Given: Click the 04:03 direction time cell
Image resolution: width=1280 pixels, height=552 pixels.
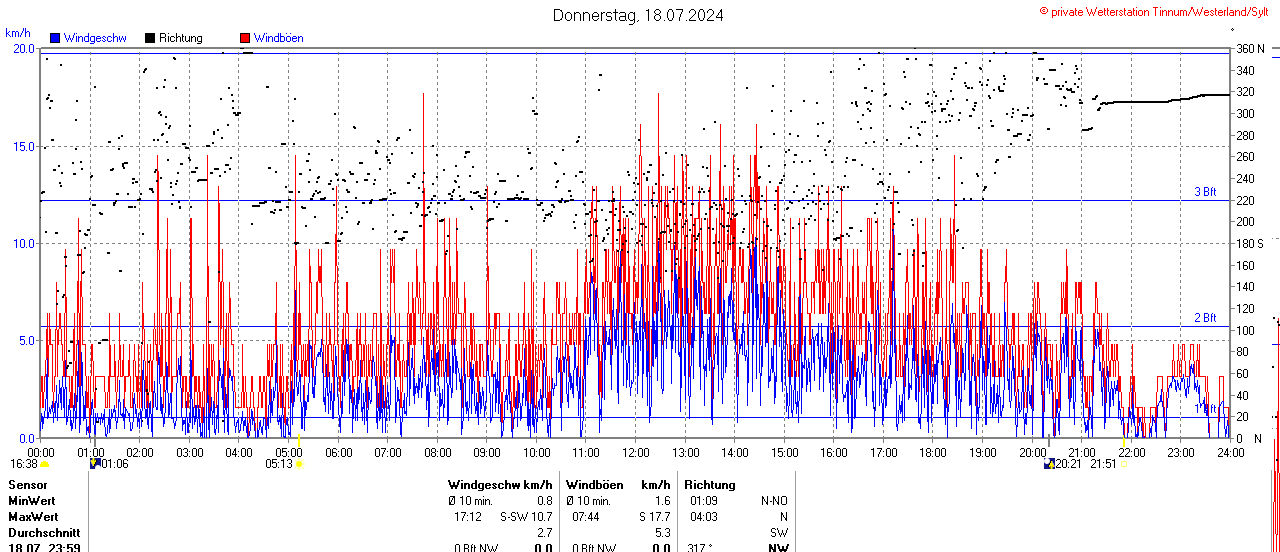Looking at the screenshot, I should (703, 517).
